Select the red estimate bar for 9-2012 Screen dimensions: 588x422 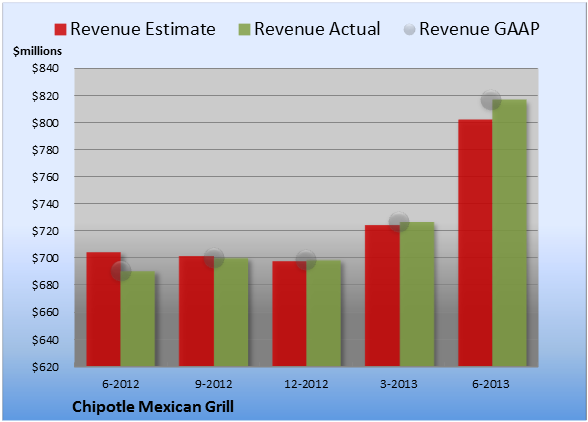196,311
